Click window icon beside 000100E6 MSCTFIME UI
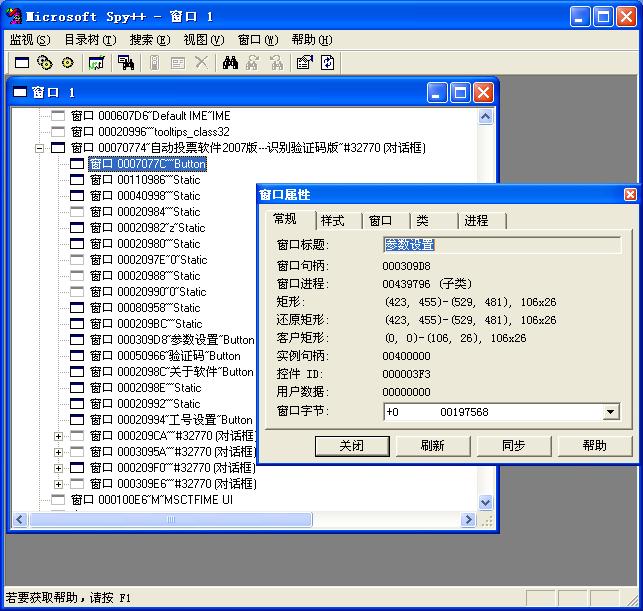643x611 pixels. coord(58,499)
